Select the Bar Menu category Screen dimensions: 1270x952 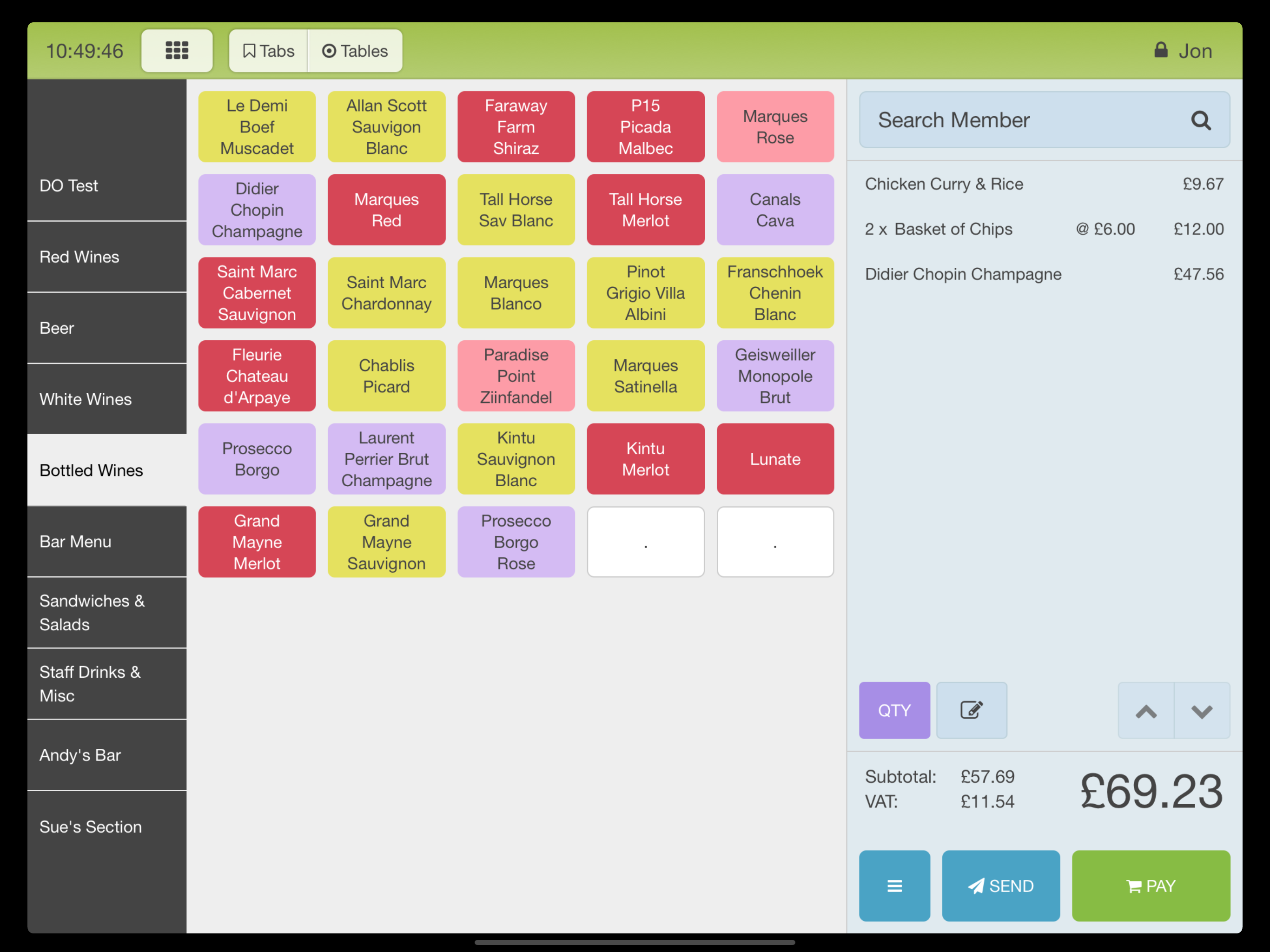tap(107, 542)
